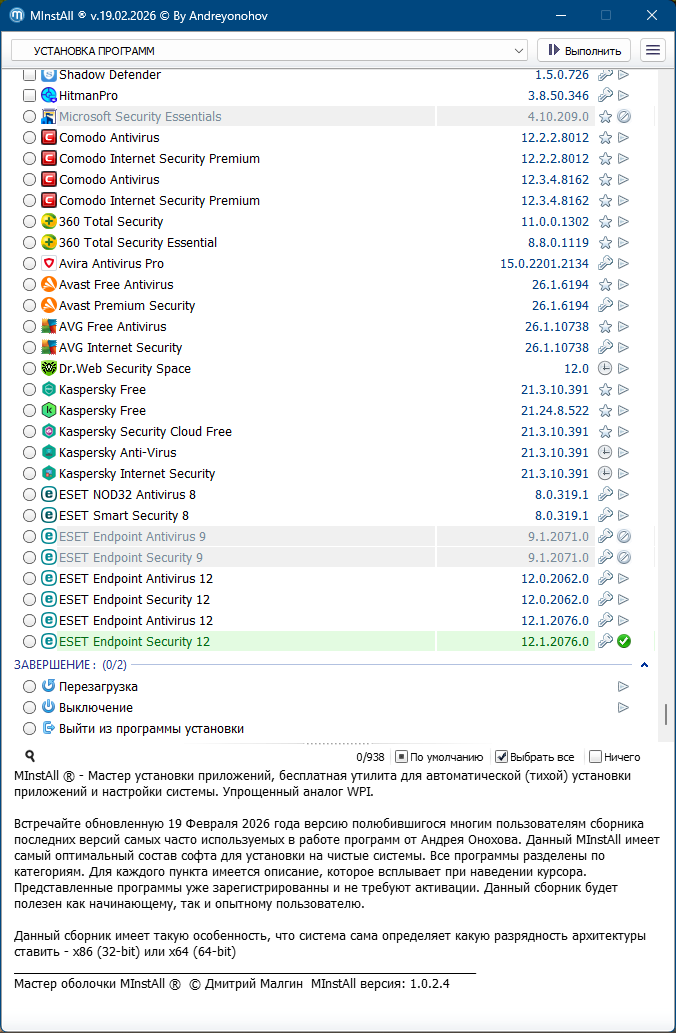Image resolution: width=676 pixels, height=1033 pixels.
Task: Click the play arrow for HitmanPro
Action: tap(623, 96)
